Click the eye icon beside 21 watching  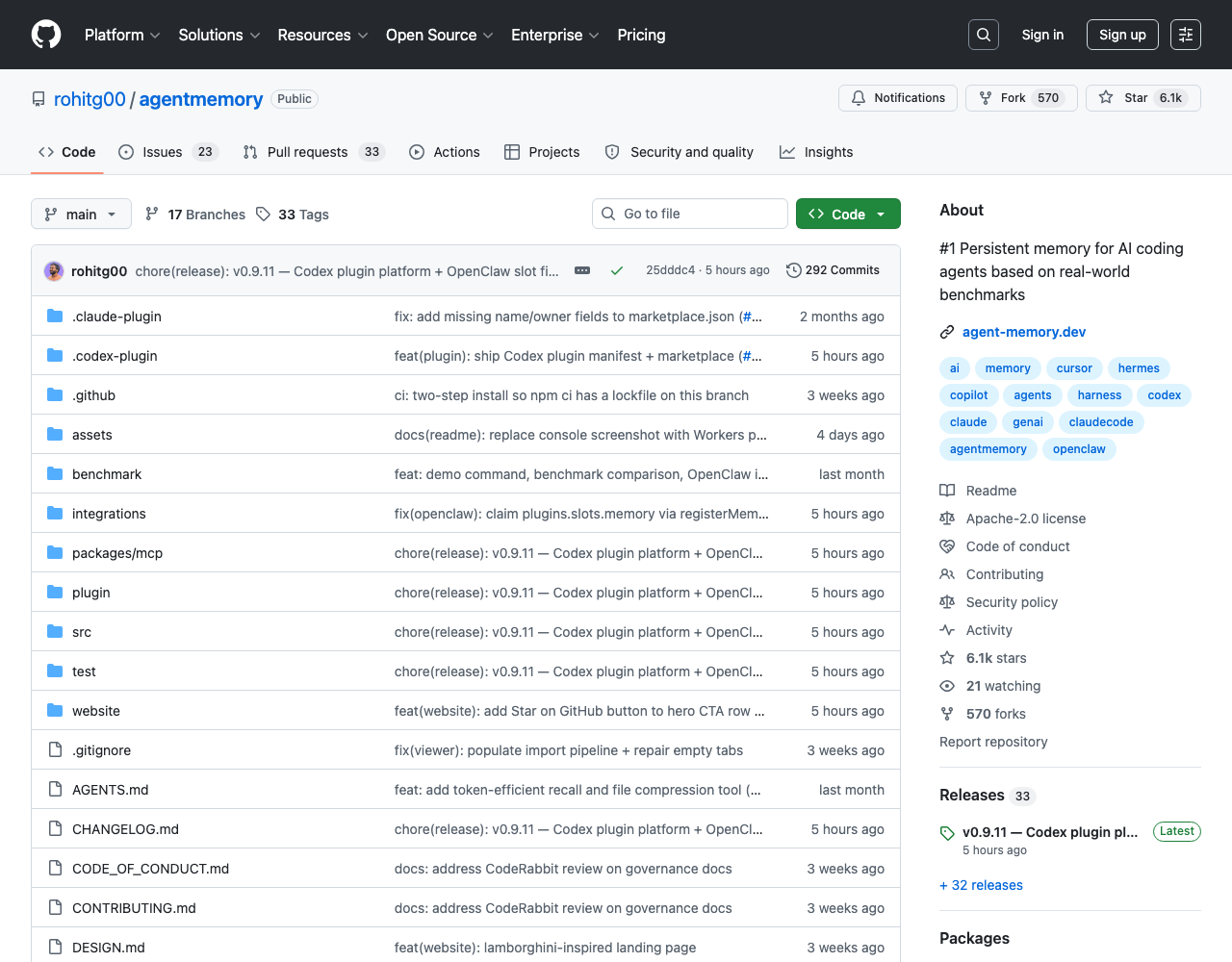(x=947, y=686)
